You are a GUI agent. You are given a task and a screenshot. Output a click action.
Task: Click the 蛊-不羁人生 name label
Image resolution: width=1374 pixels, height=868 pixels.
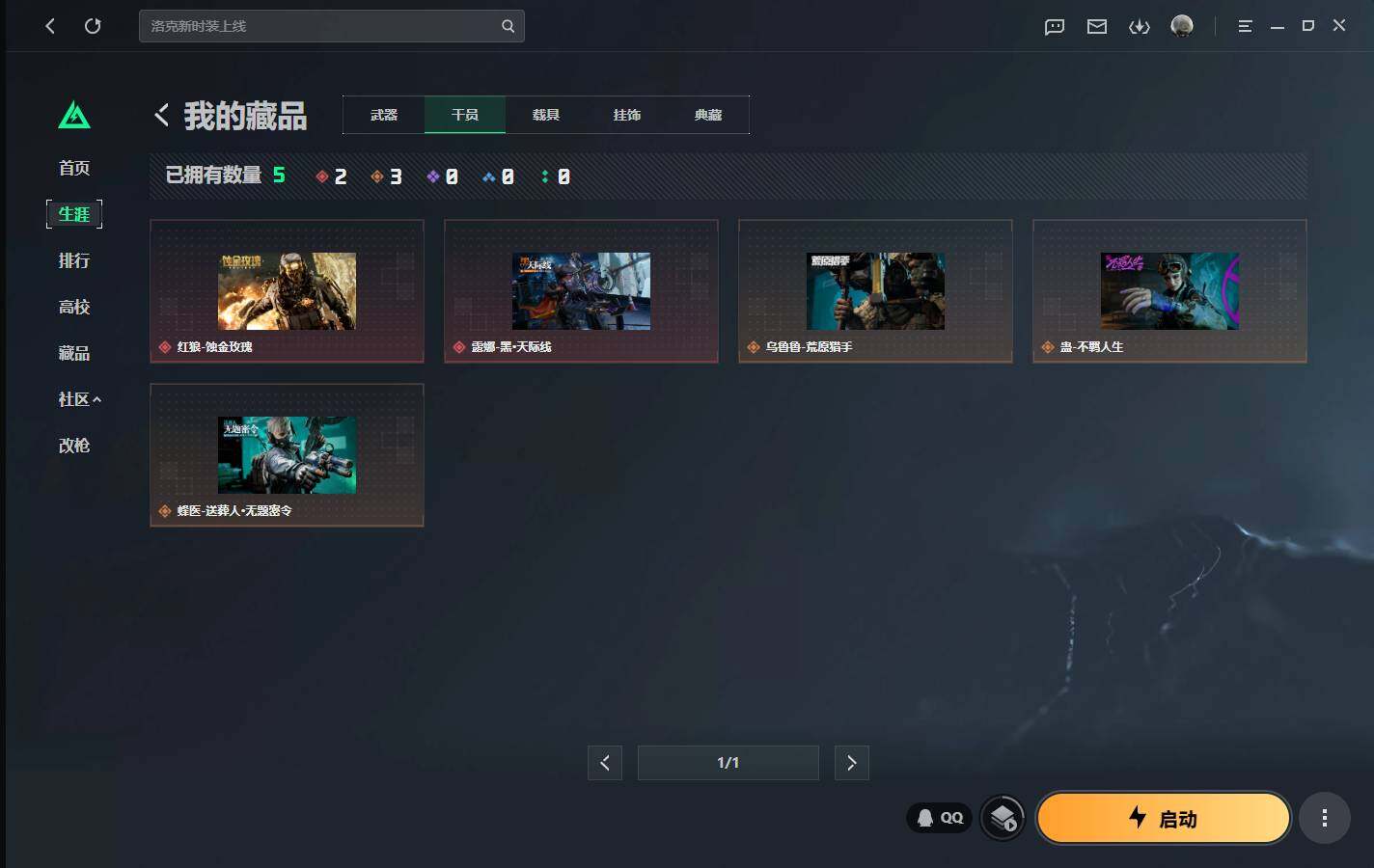[x=1092, y=347]
